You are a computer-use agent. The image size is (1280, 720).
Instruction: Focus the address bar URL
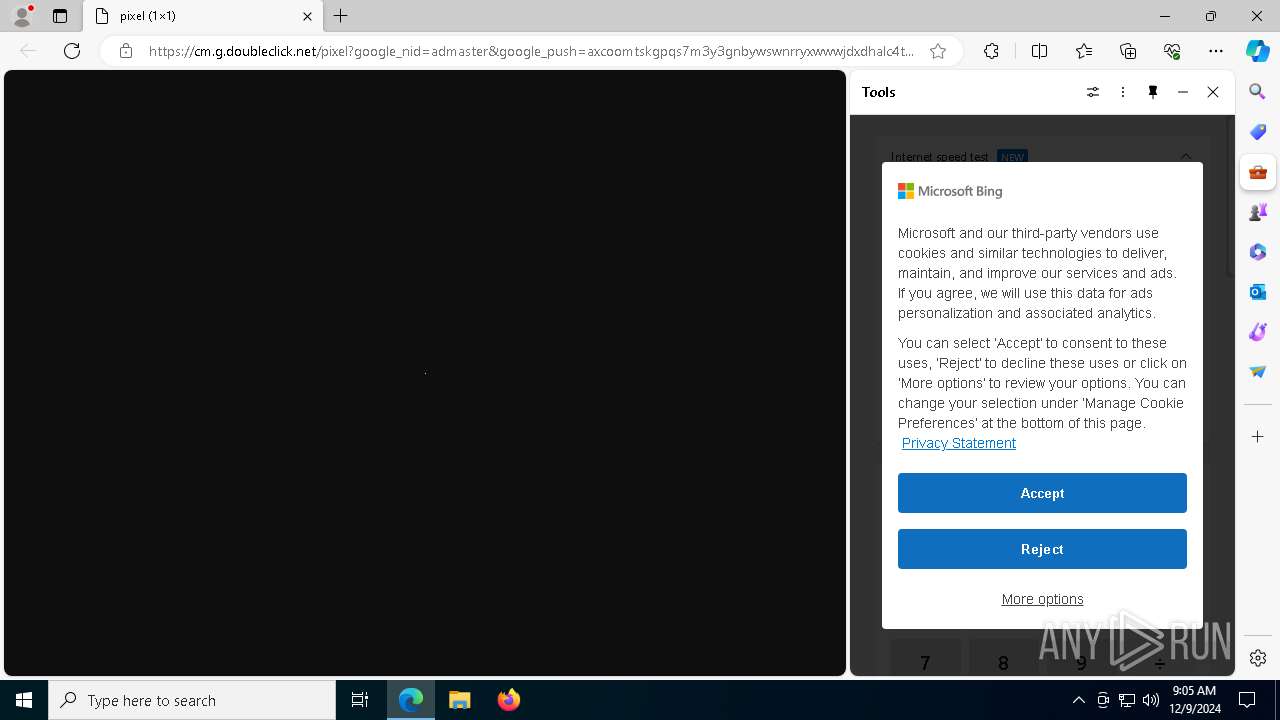click(x=530, y=51)
